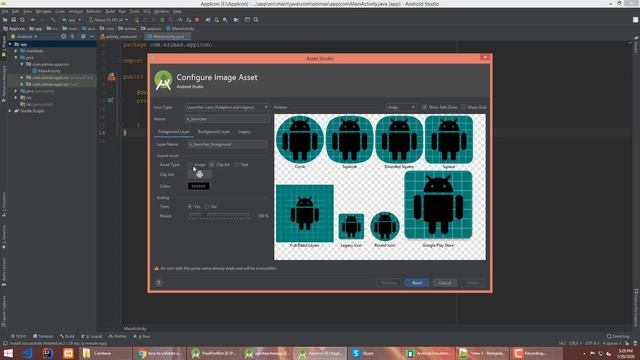Open the Android view selector in Project panel
This screenshot has height=360, width=640.
coord(24,36)
